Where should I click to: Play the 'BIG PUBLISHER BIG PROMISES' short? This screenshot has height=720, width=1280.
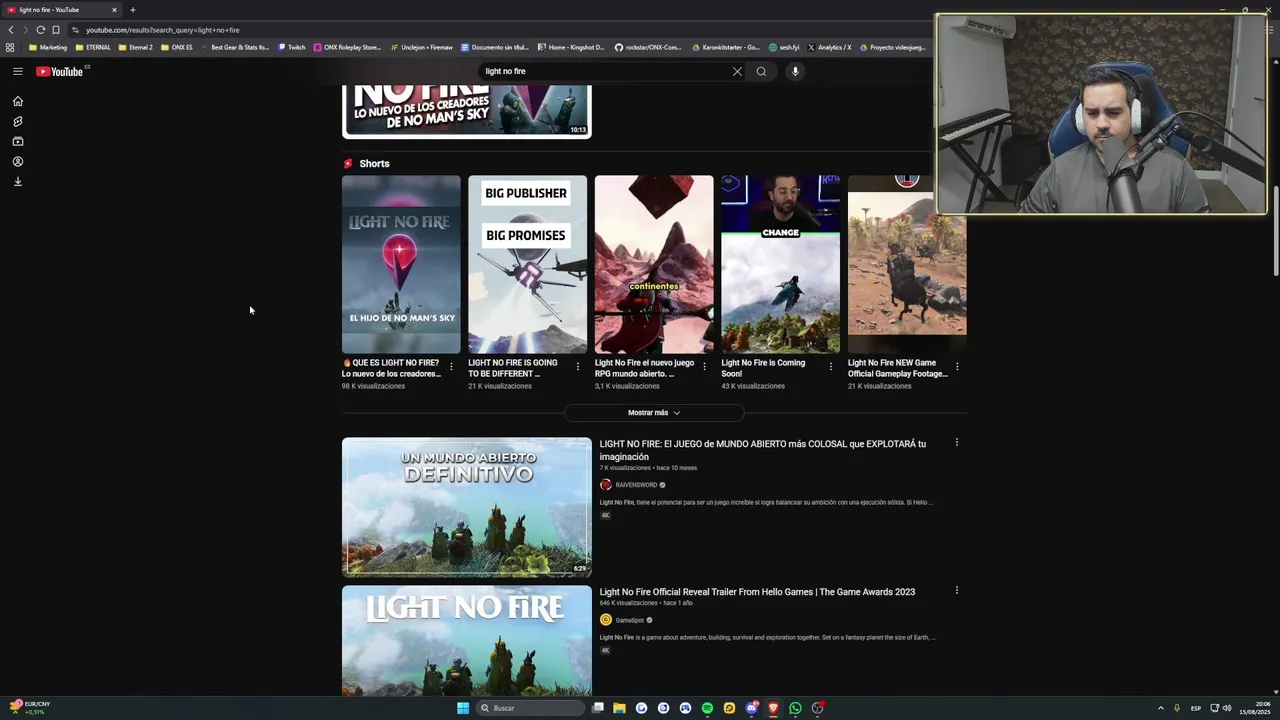click(x=527, y=264)
